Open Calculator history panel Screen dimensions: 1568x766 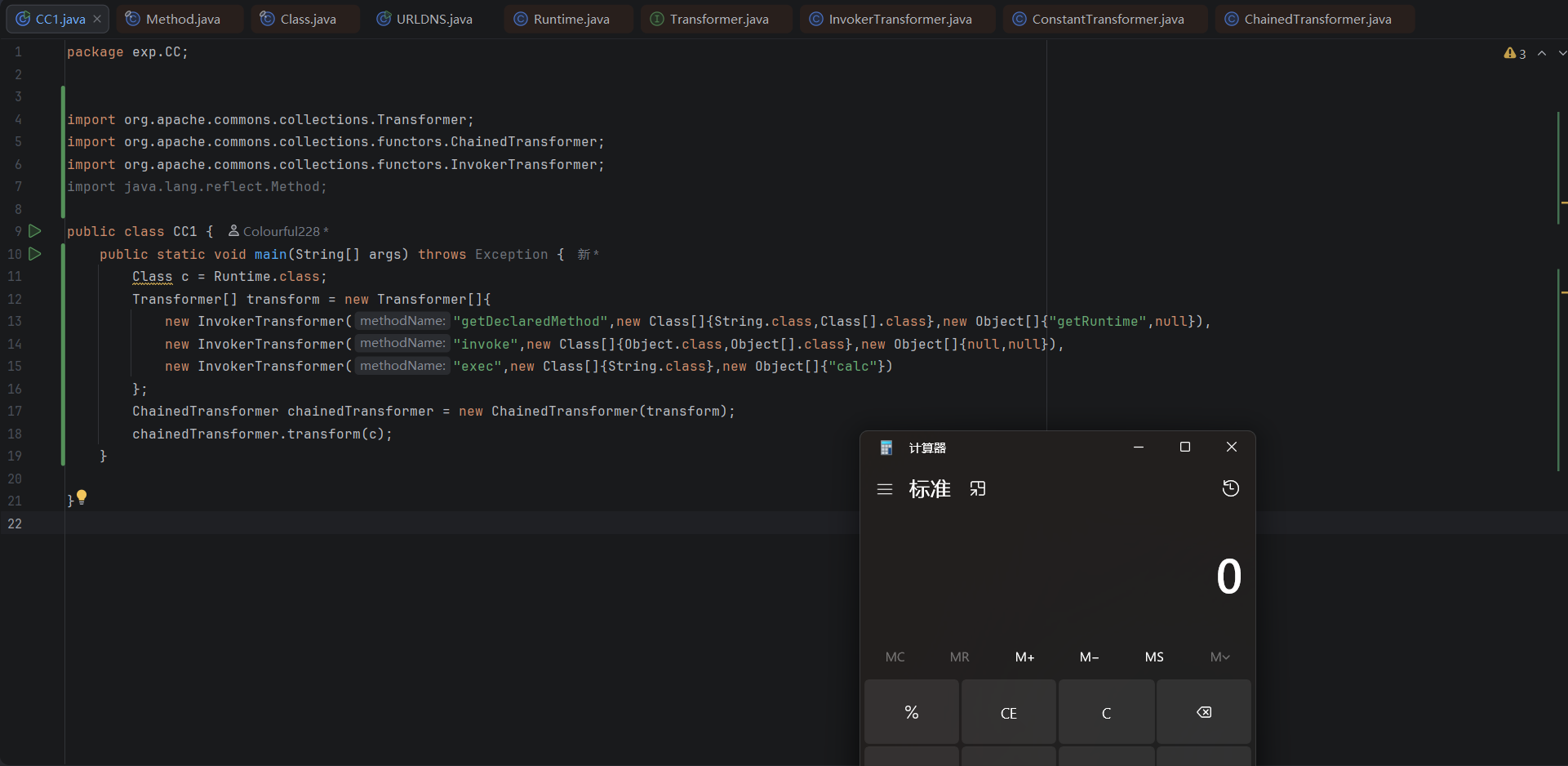pyautogui.click(x=1231, y=488)
